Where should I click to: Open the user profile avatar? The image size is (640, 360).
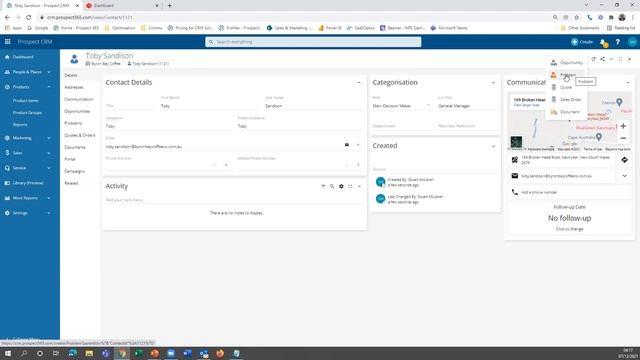[x=632, y=42]
